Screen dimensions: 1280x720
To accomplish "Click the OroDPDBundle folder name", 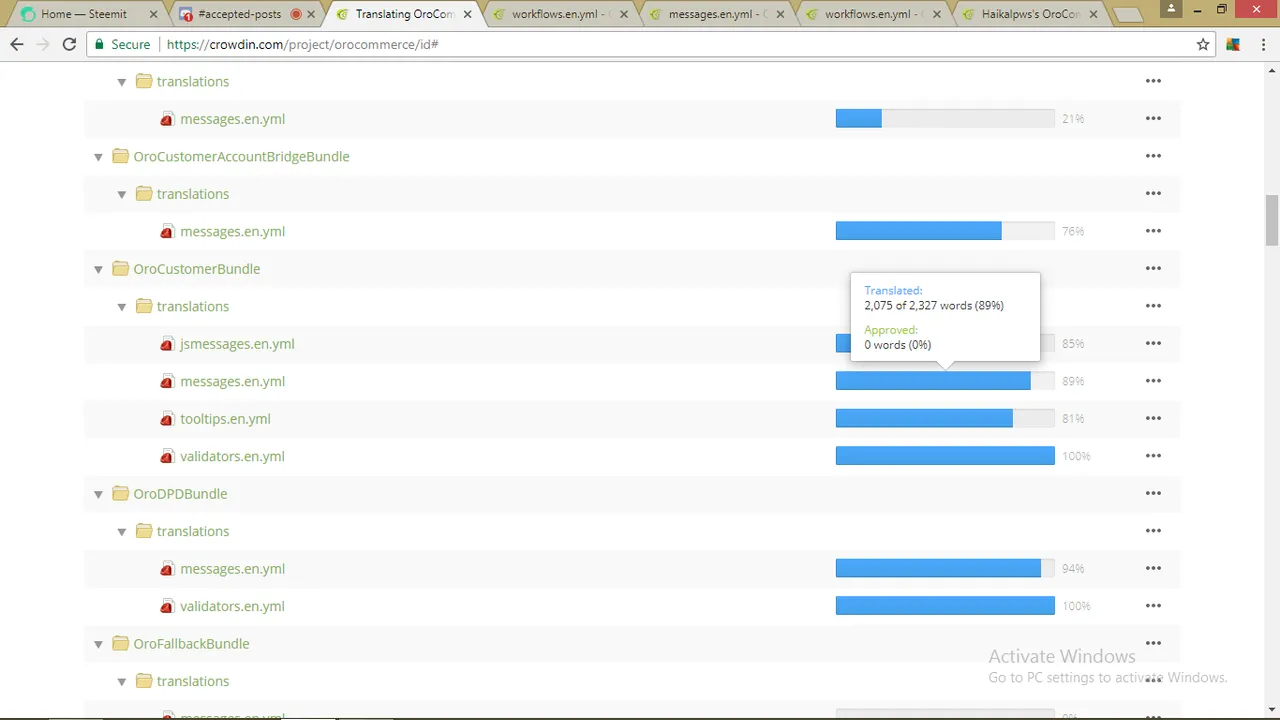I will (180, 493).
